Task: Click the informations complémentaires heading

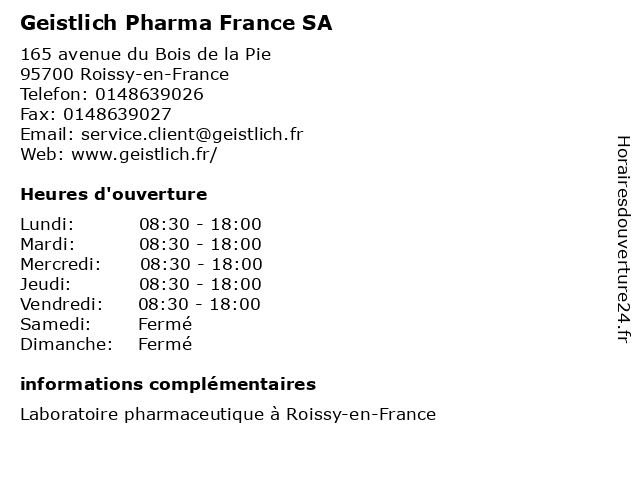Action: tap(168, 384)
